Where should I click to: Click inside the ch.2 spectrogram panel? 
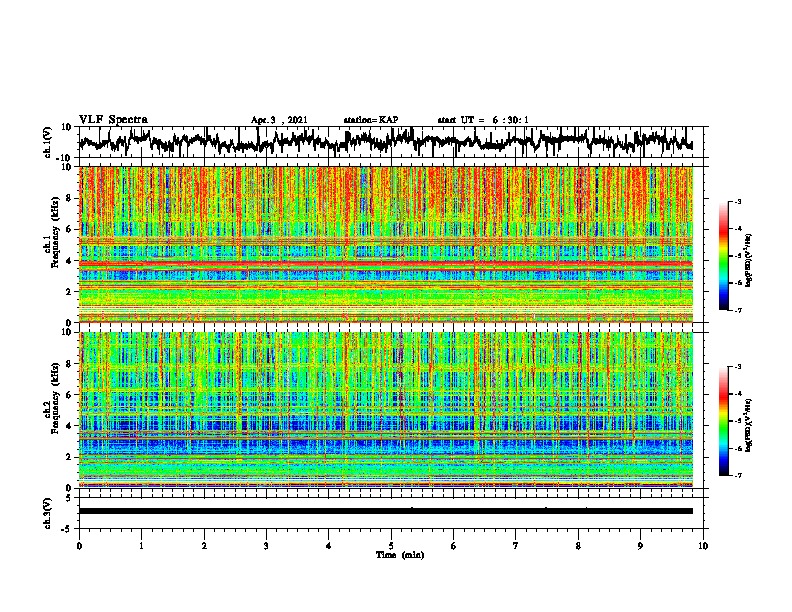click(386, 410)
